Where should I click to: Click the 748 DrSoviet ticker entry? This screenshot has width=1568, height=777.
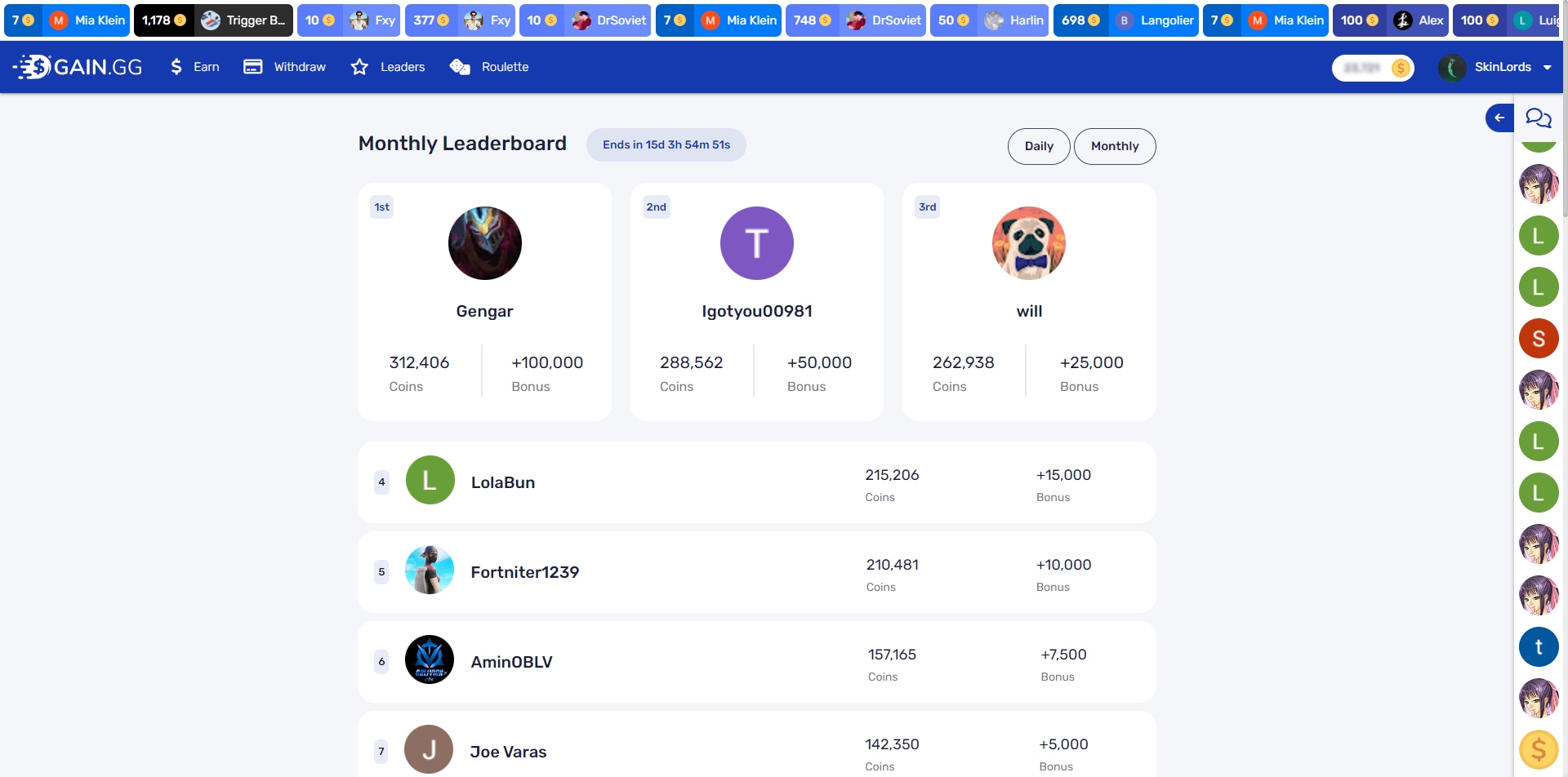coord(856,20)
